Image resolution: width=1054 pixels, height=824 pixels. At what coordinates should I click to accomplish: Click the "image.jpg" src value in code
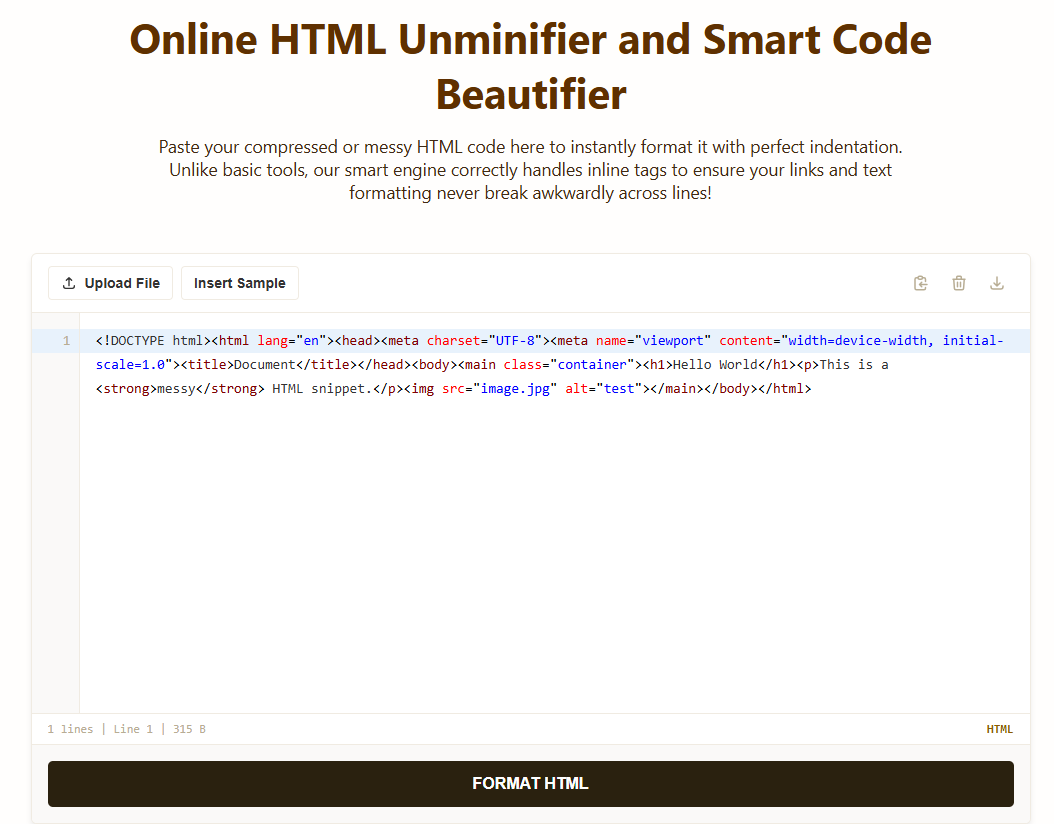514,388
